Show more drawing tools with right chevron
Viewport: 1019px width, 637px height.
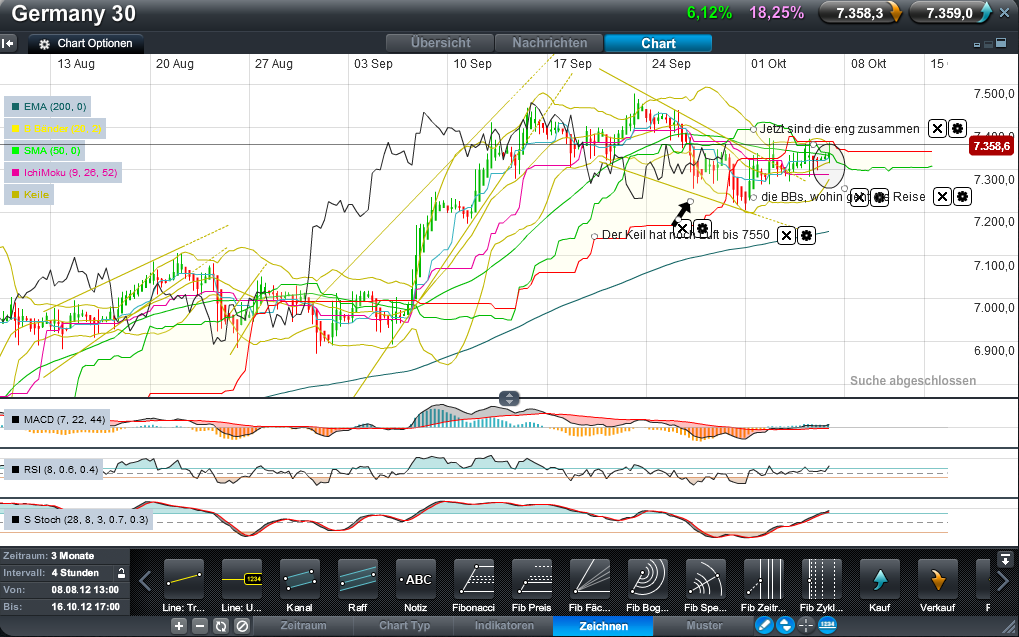point(1003,581)
